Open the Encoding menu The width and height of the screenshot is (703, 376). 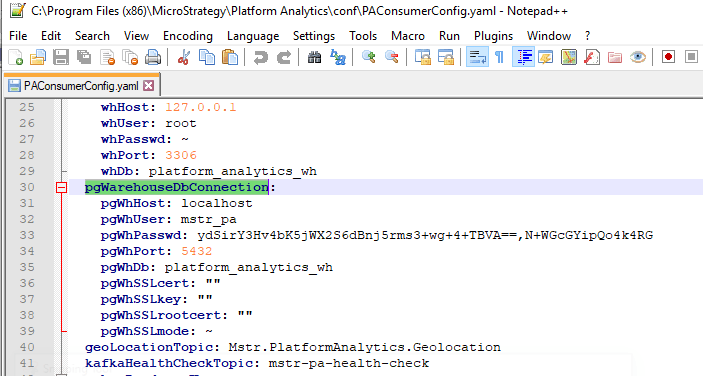[x=188, y=36]
